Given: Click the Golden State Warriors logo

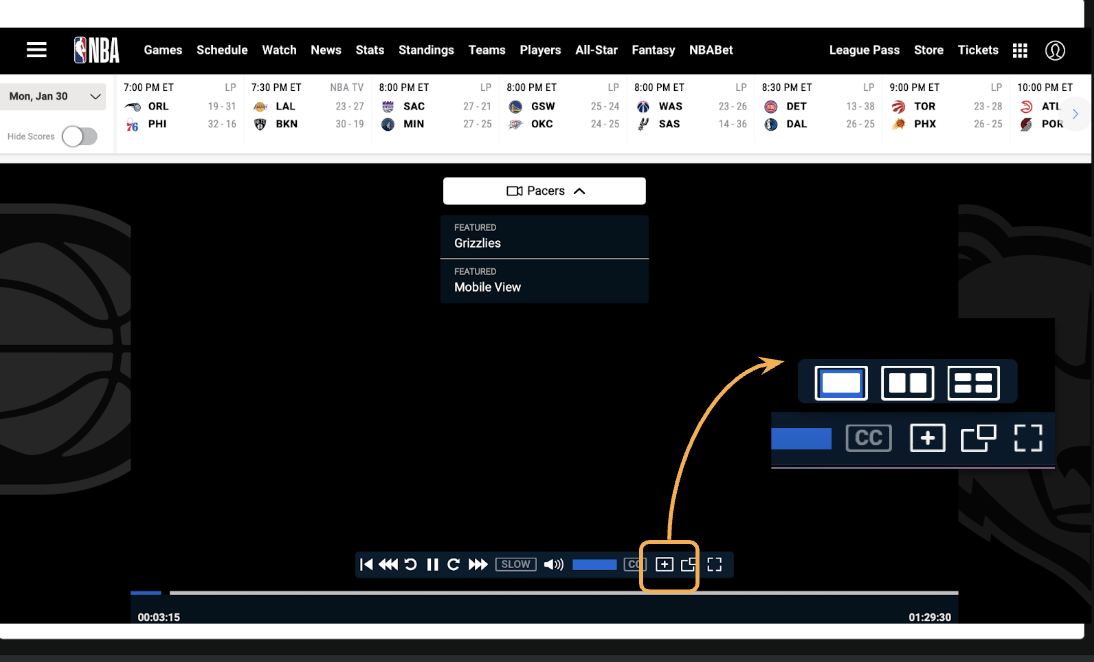Looking at the screenshot, I should pos(516,107).
